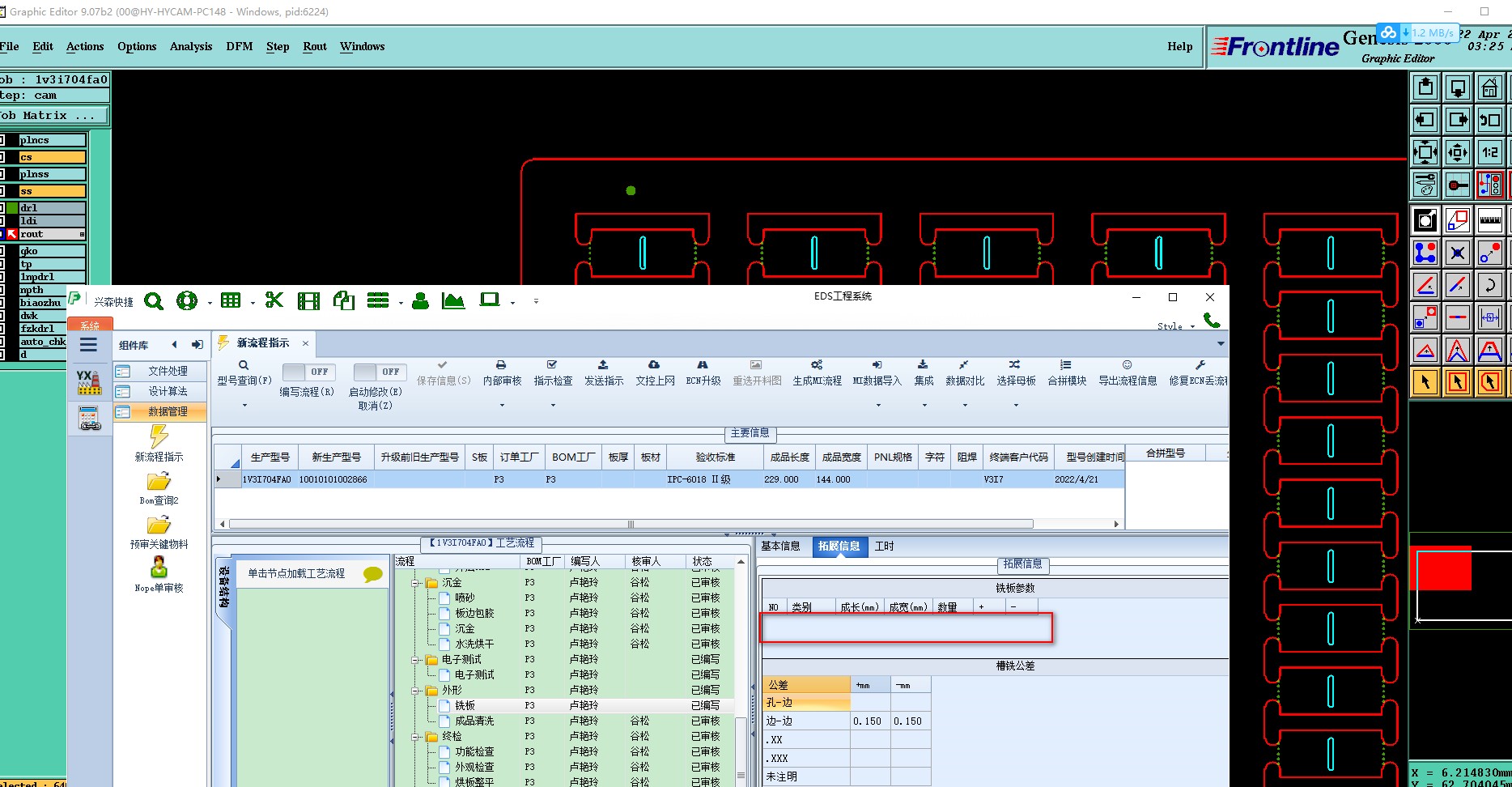
Task: Click the Home view icon in Graphic Editor
Action: (1489, 87)
